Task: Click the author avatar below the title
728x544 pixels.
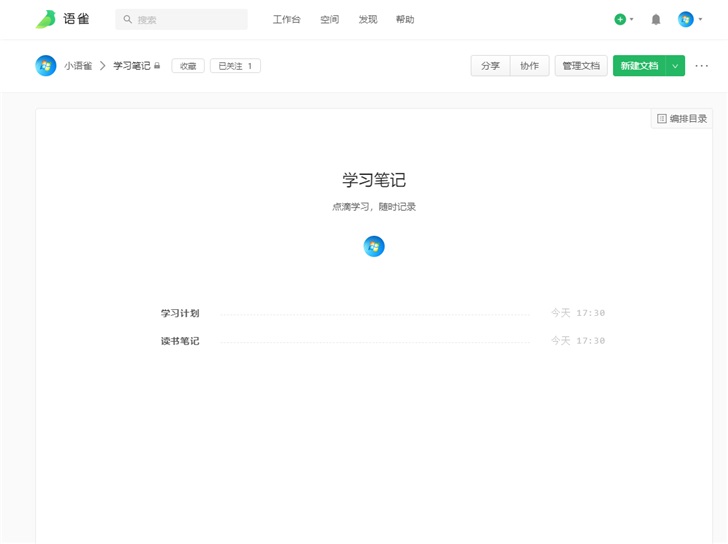Action: [x=374, y=246]
